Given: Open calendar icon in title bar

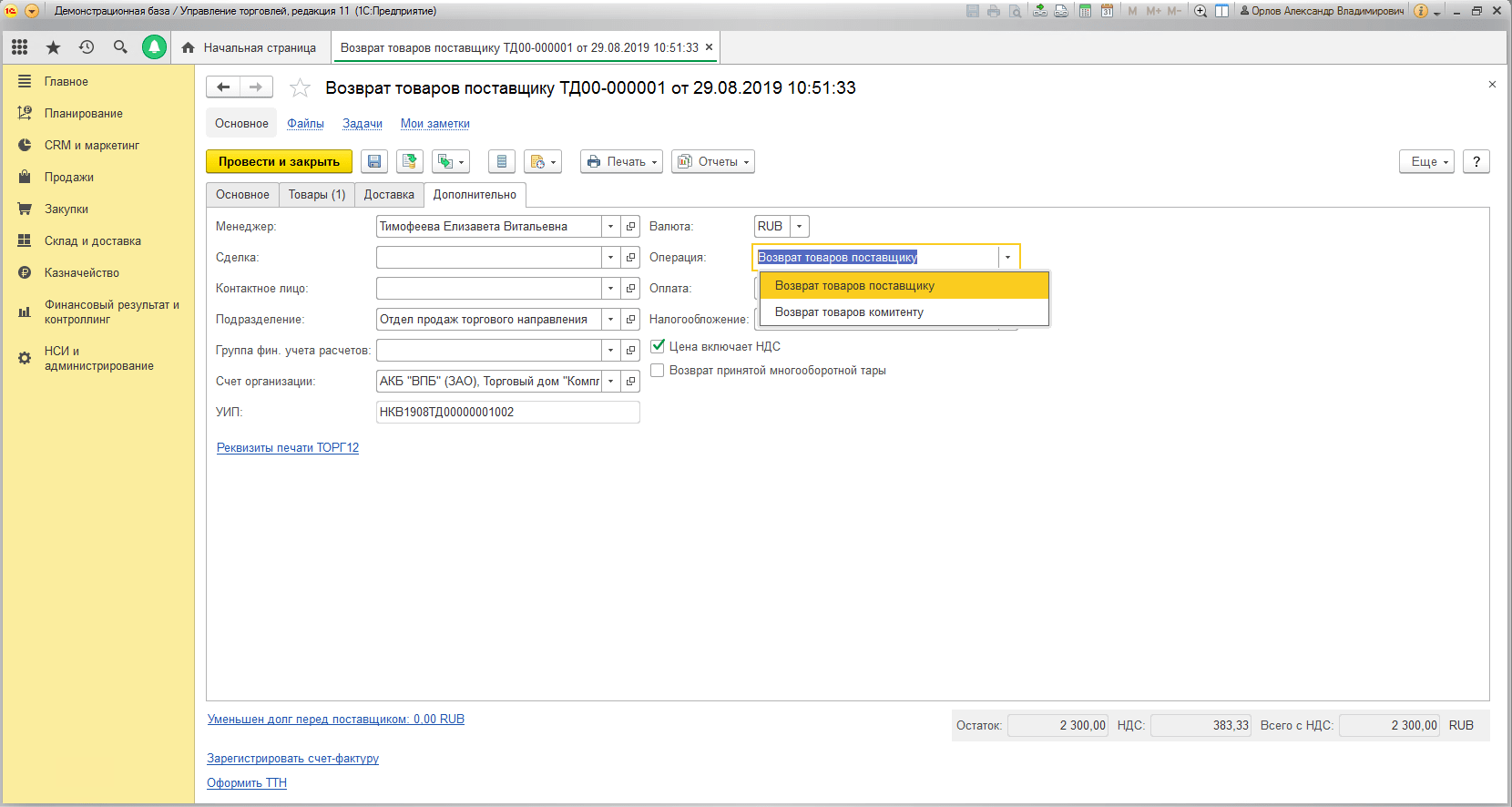Looking at the screenshot, I should pos(1107,11).
